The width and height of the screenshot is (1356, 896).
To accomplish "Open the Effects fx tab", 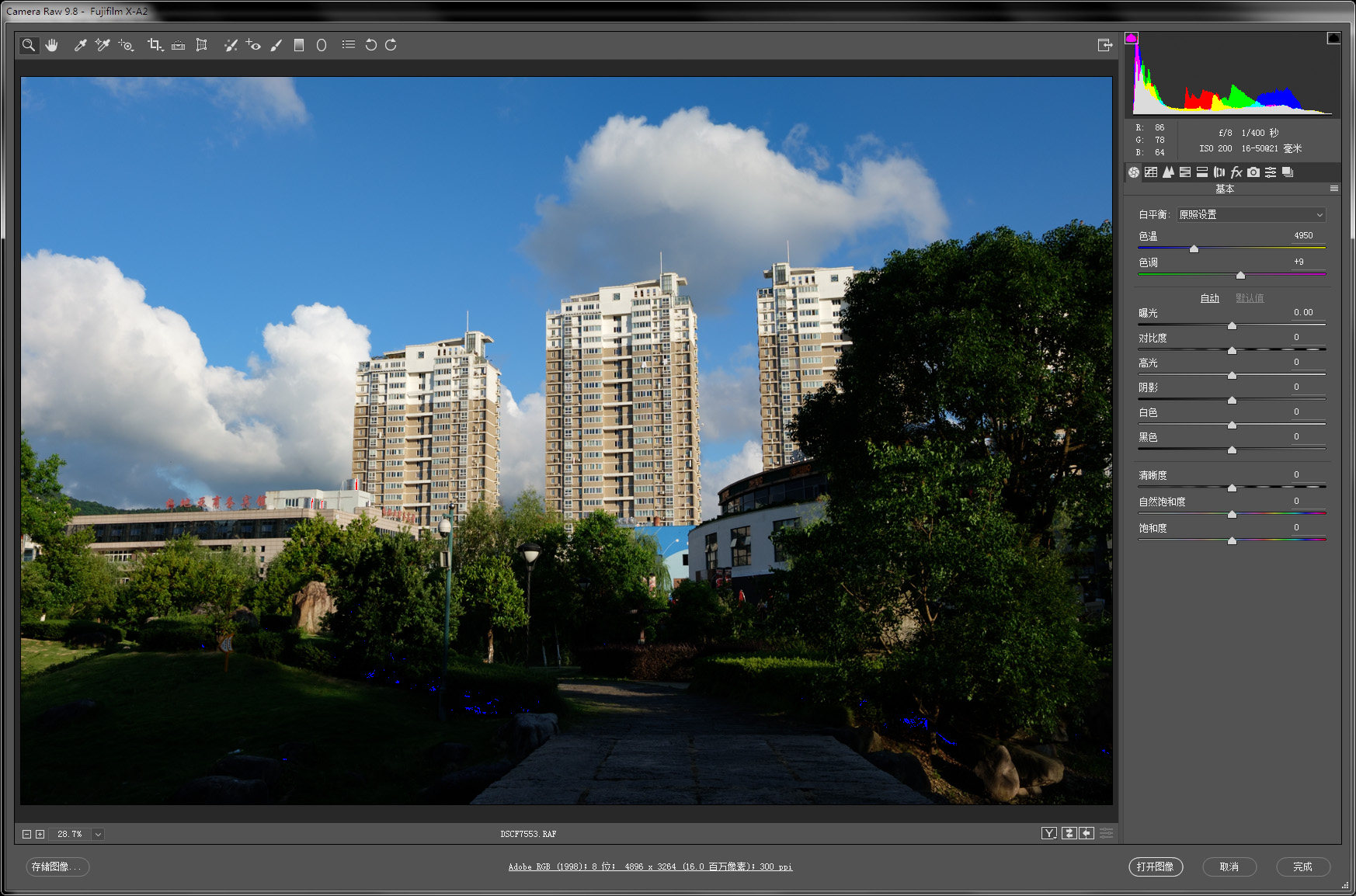I will (1236, 172).
